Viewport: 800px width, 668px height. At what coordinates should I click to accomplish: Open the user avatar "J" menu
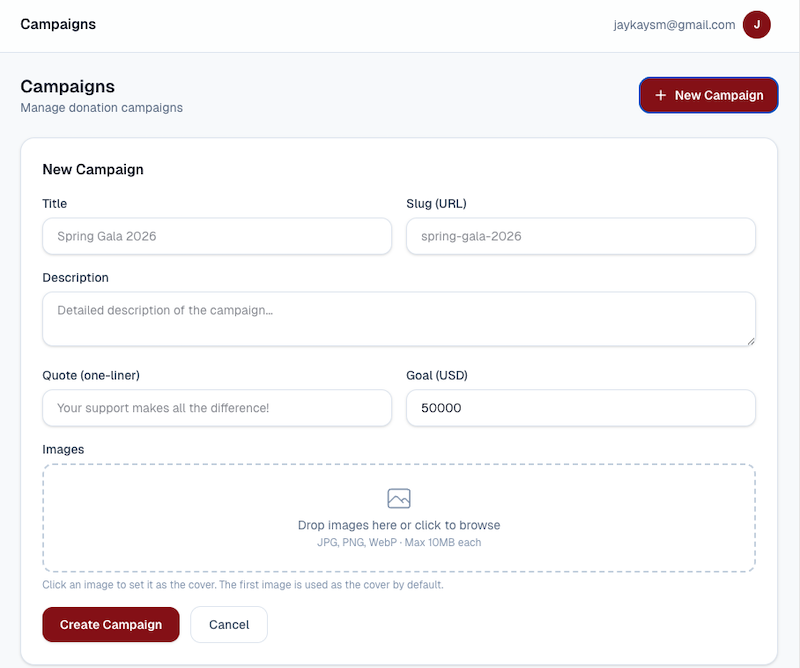[756, 25]
